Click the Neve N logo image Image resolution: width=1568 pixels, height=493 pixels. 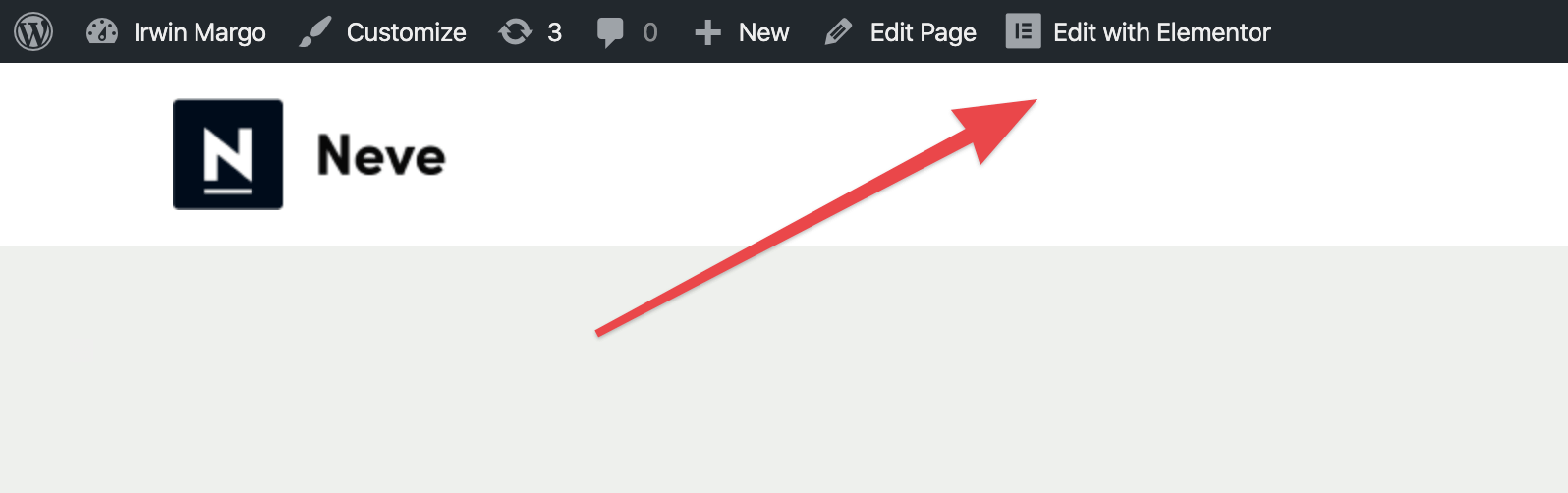(x=228, y=154)
